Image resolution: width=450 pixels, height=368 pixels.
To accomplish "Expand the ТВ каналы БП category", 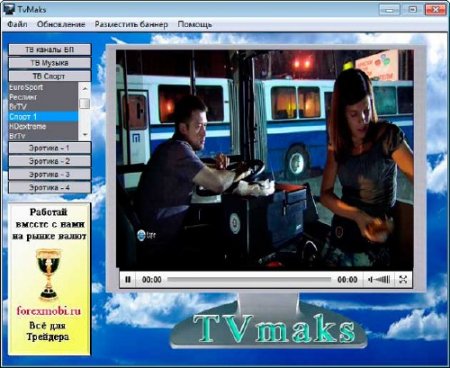I will pos(49,50).
